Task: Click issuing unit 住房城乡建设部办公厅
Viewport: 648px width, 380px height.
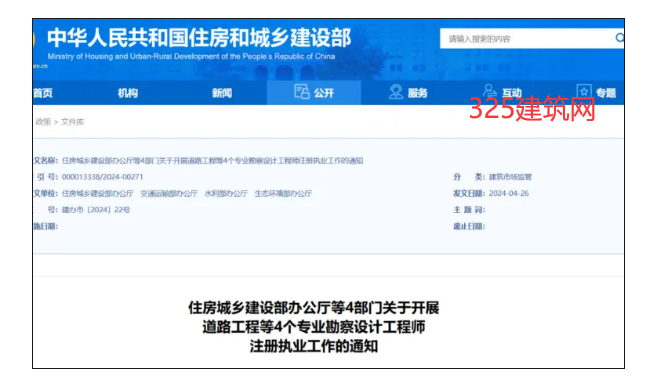Action: coord(98,193)
